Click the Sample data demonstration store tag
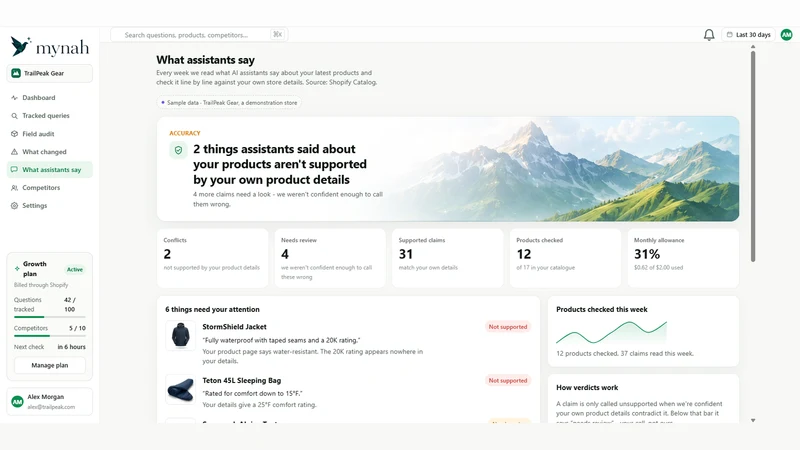 (x=229, y=103)
